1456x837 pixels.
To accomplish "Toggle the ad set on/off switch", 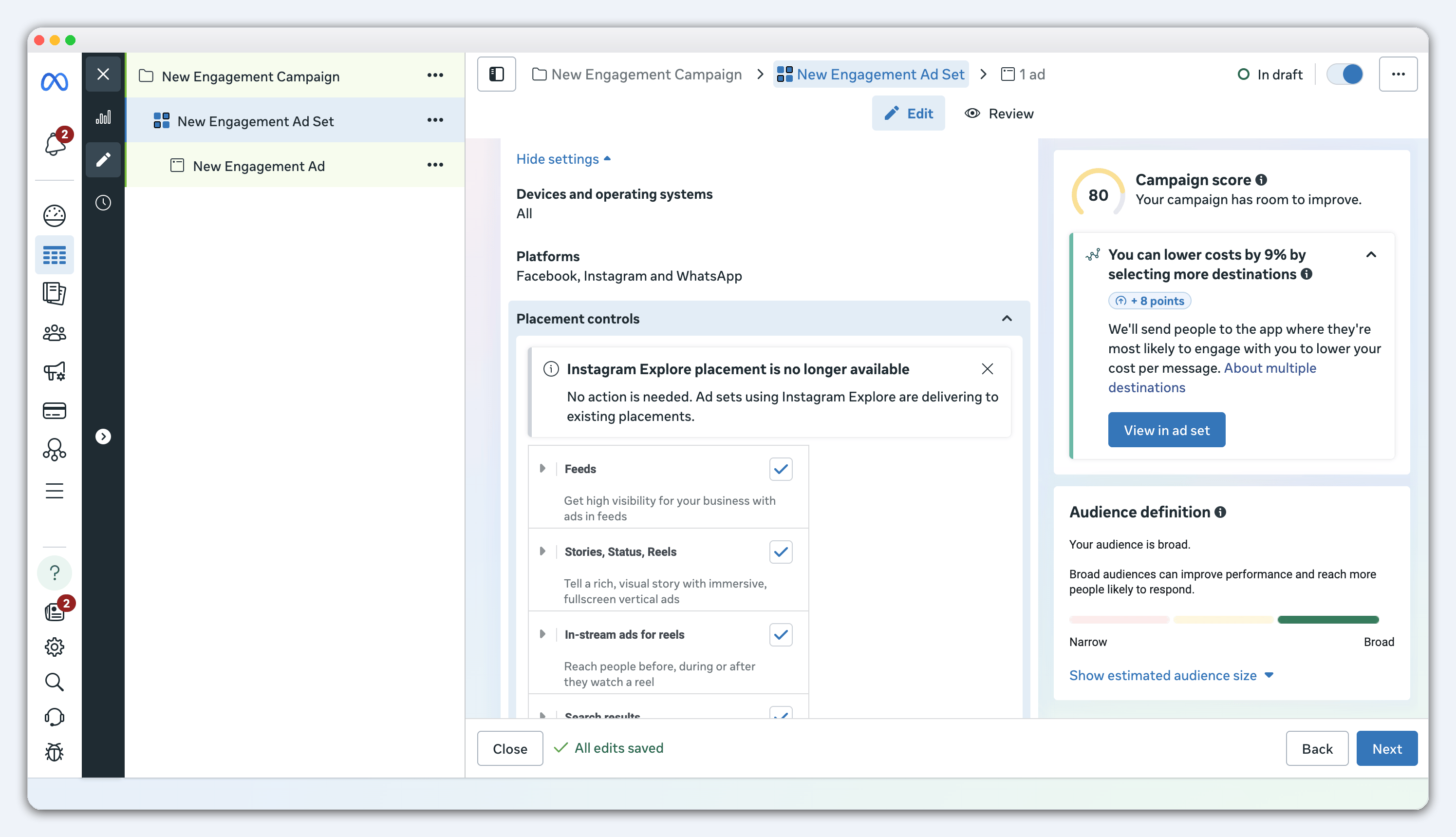I will [x=1344, y=74].
